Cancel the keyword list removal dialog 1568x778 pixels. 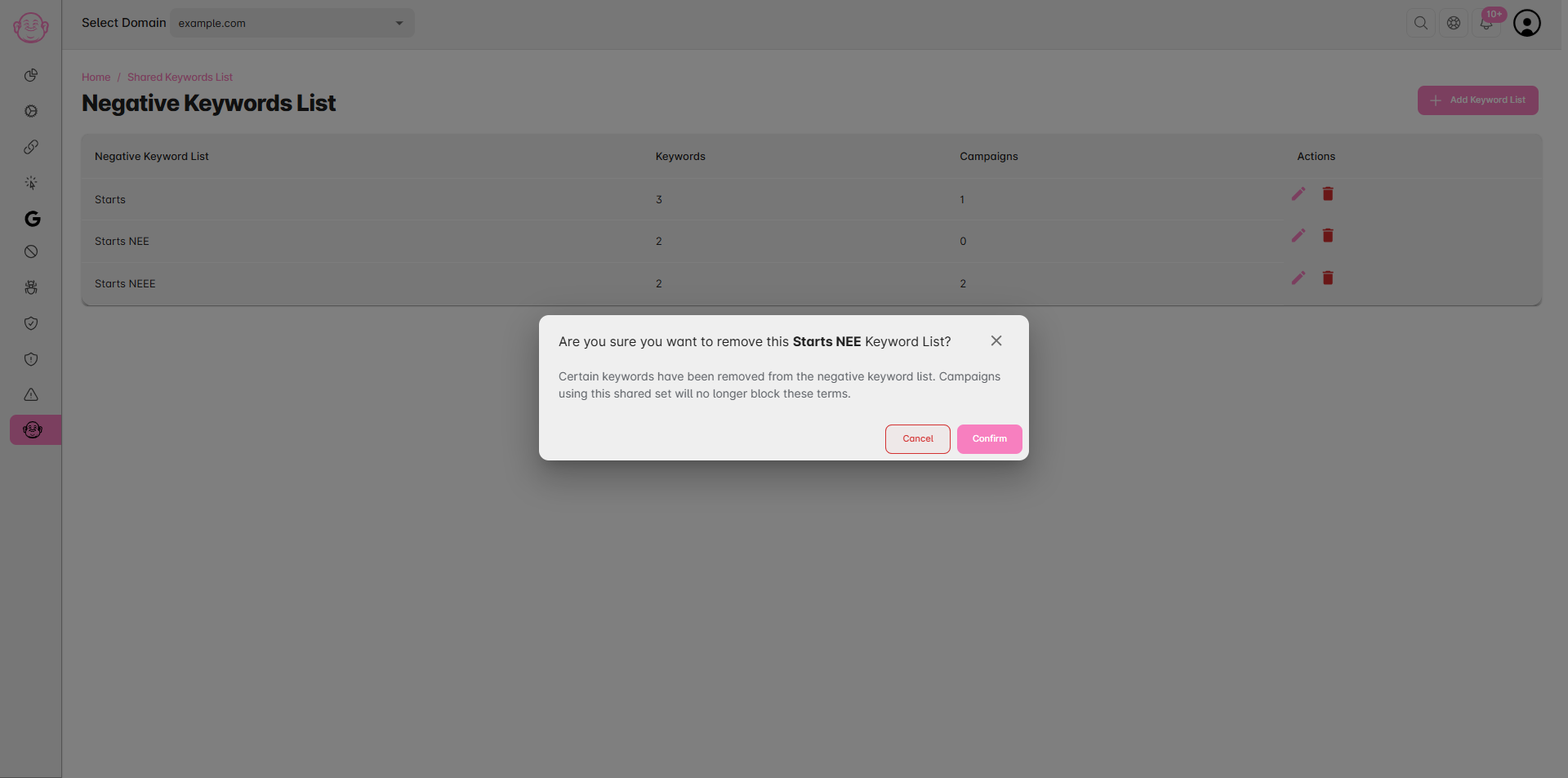click(917, 439)
